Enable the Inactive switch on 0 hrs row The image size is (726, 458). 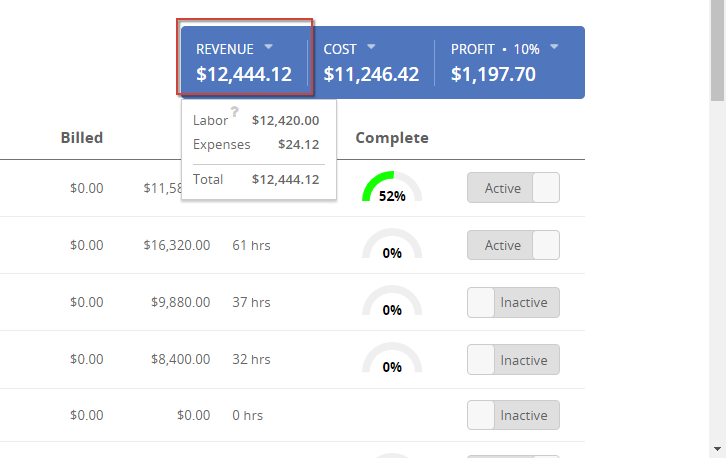[x=513, y=415]
